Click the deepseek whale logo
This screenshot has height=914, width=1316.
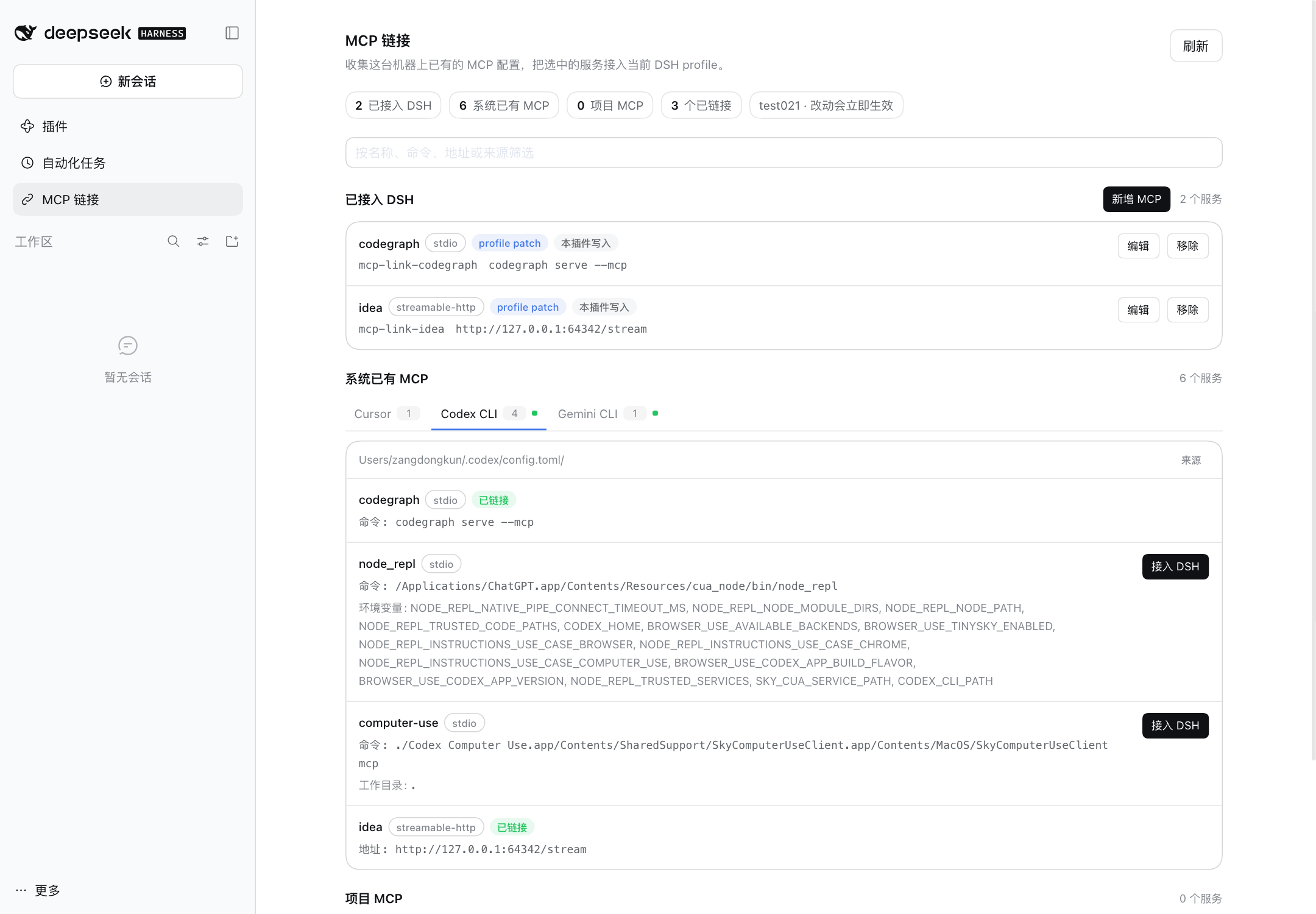tap(25, 33)
